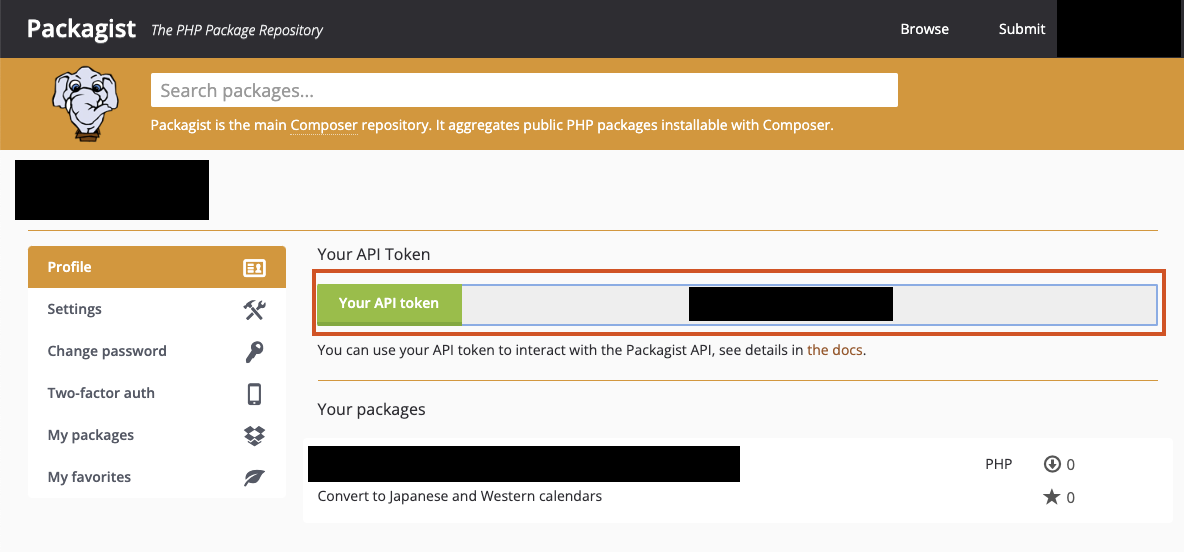Viewport: 1184px width, 552px height.
Task: Click the green Your API token button
Action: (389, 304)
